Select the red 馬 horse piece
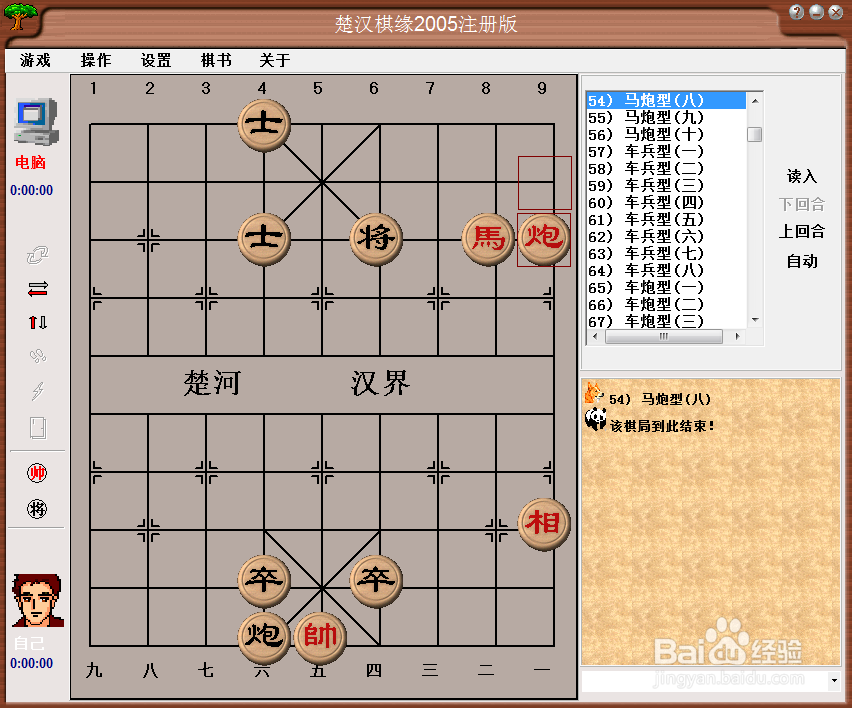This screenshot has width=852, height=708. (x=488, y=239)
